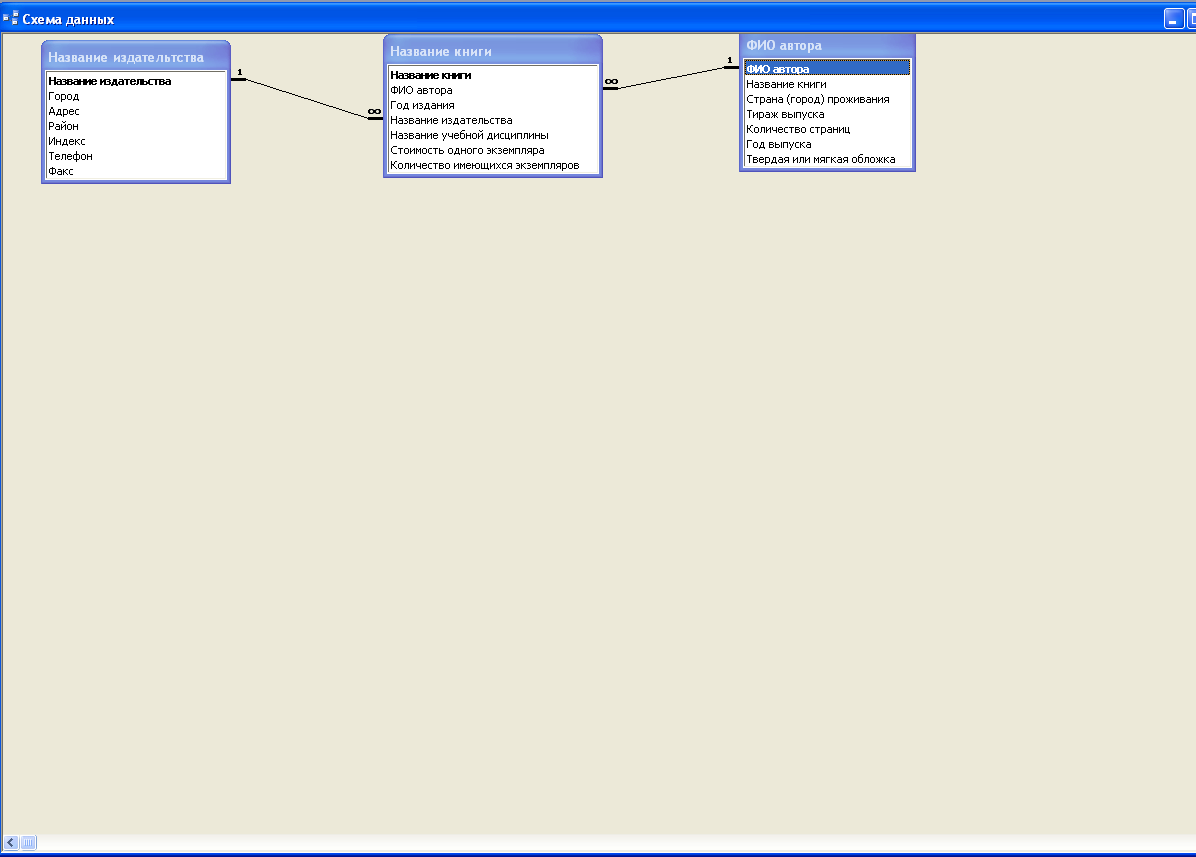
Task: Click the horizontal scrollbar thumb
Action: point(28,843)
